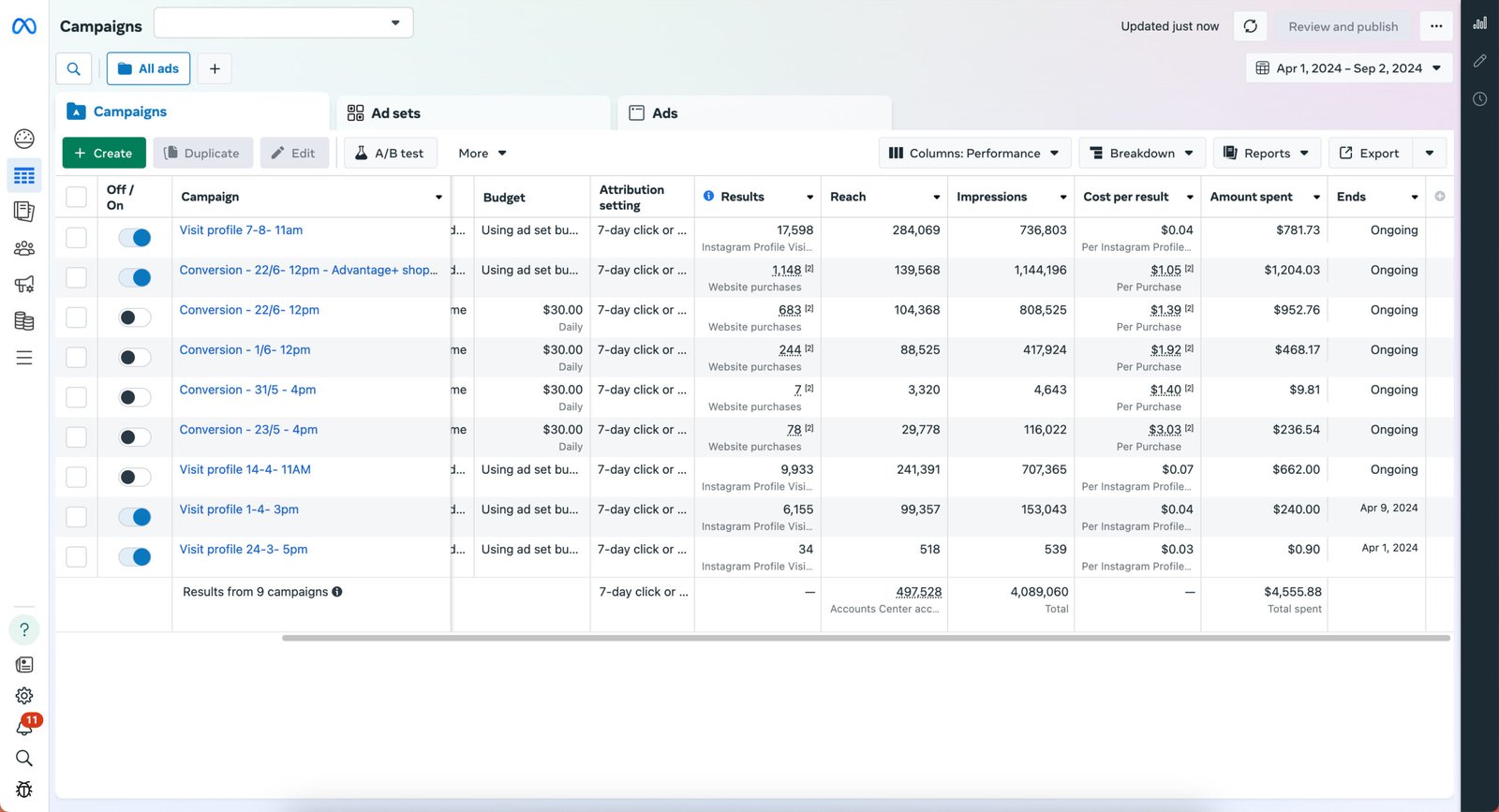Click the horizontal table scrollbar
The width and height of the screenshot is (1499, 812).
[x=866, y=638]
